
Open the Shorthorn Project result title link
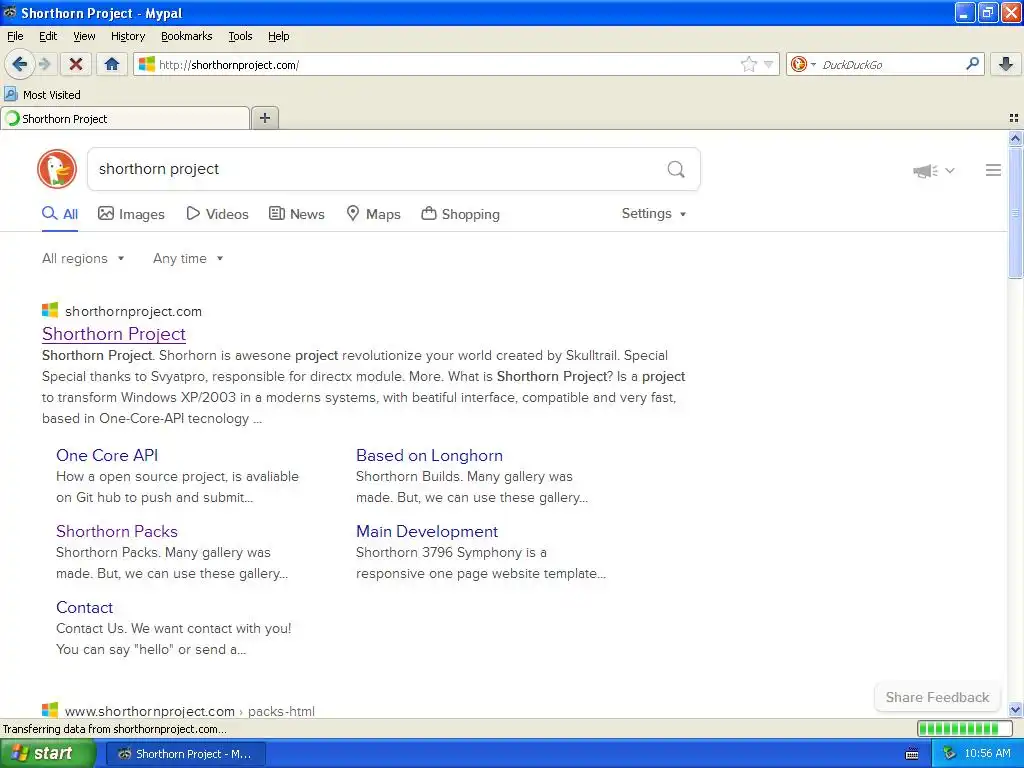[114, 334]
